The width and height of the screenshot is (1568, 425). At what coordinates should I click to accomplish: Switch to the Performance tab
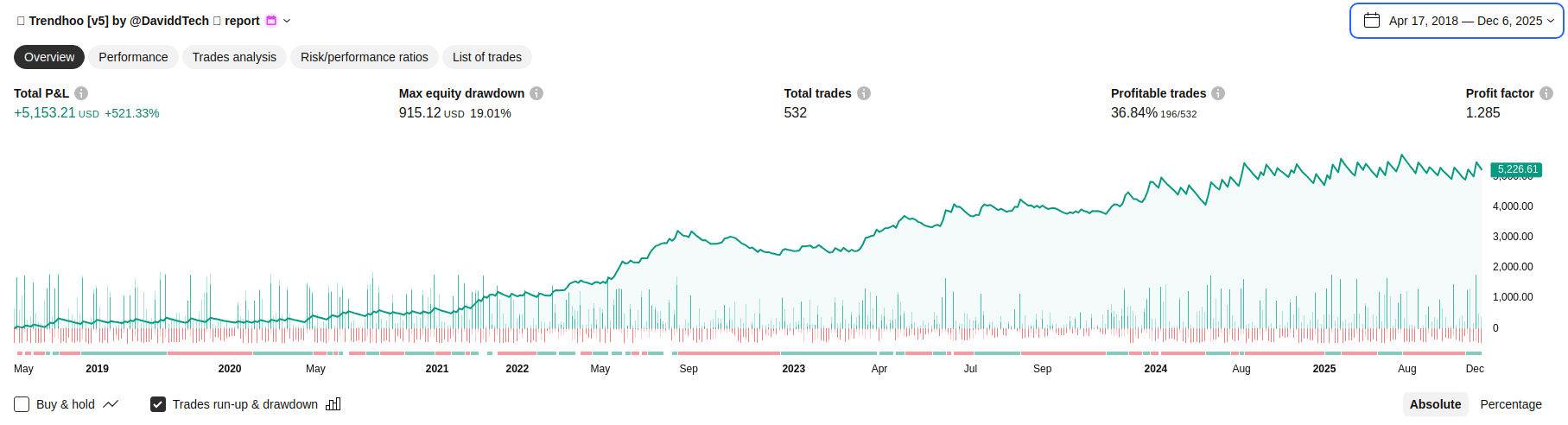tap(133, 57)
